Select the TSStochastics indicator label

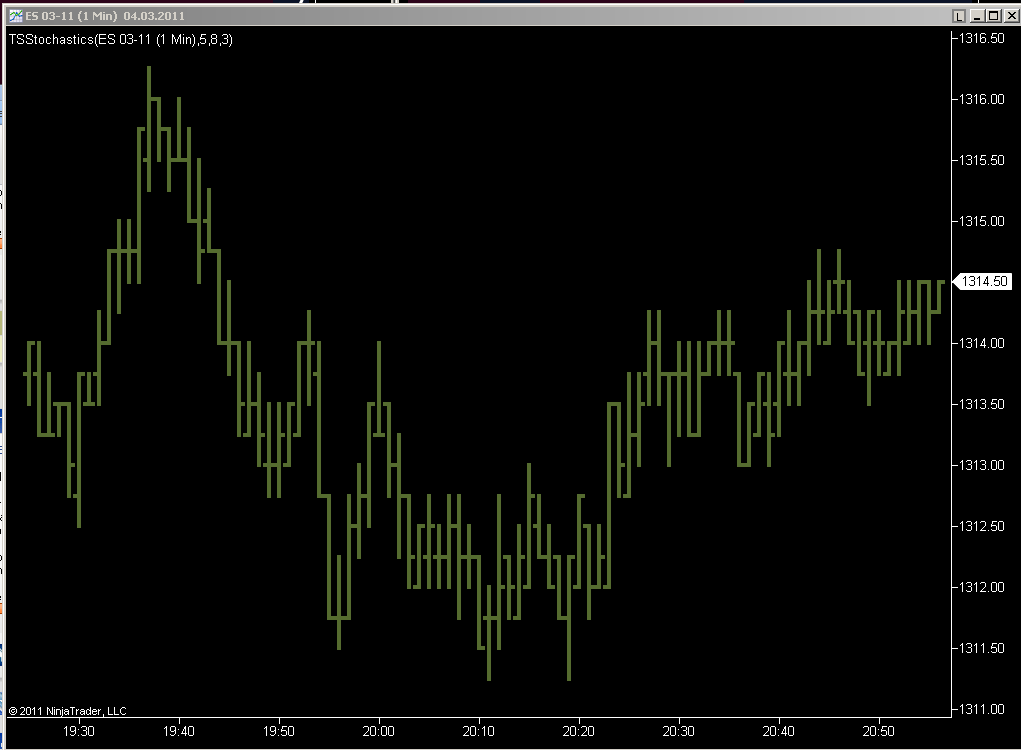tap(120, 40)
